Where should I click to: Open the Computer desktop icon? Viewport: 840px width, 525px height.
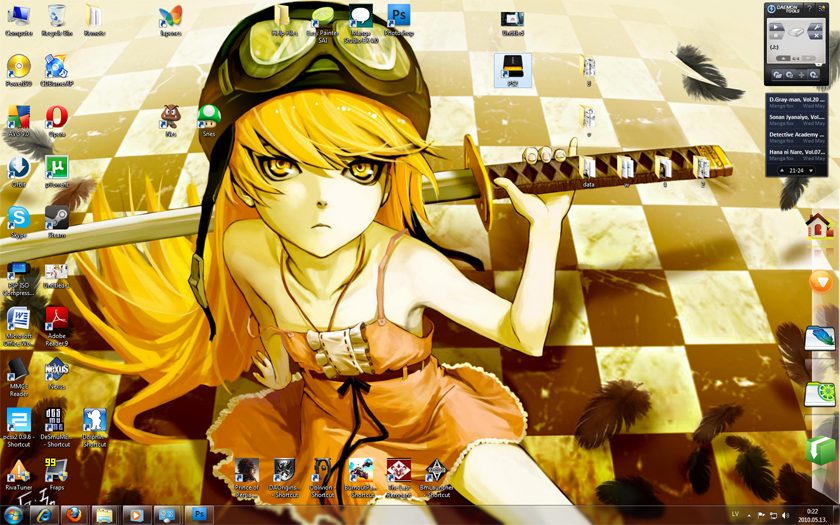click(18, 20)
